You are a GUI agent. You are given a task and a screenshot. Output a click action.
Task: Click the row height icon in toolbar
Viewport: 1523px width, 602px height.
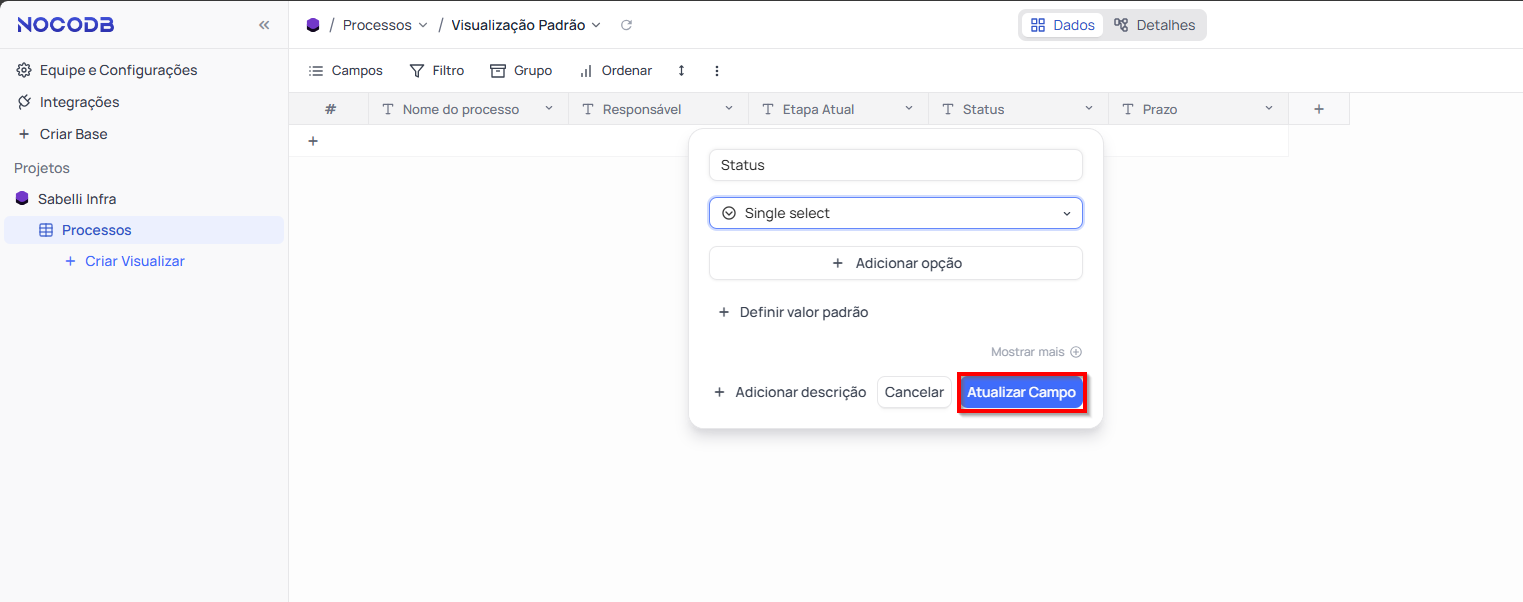(681, 71)
